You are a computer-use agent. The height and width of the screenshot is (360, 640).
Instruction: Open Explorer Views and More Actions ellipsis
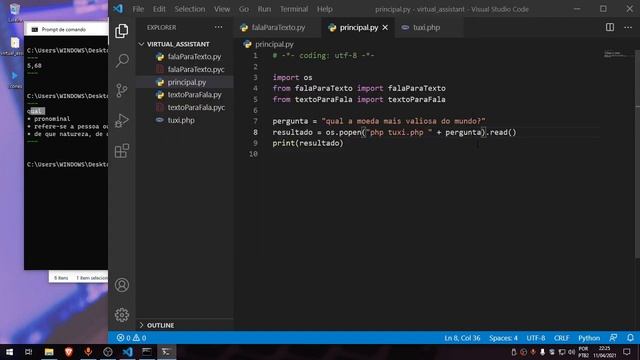218,27
